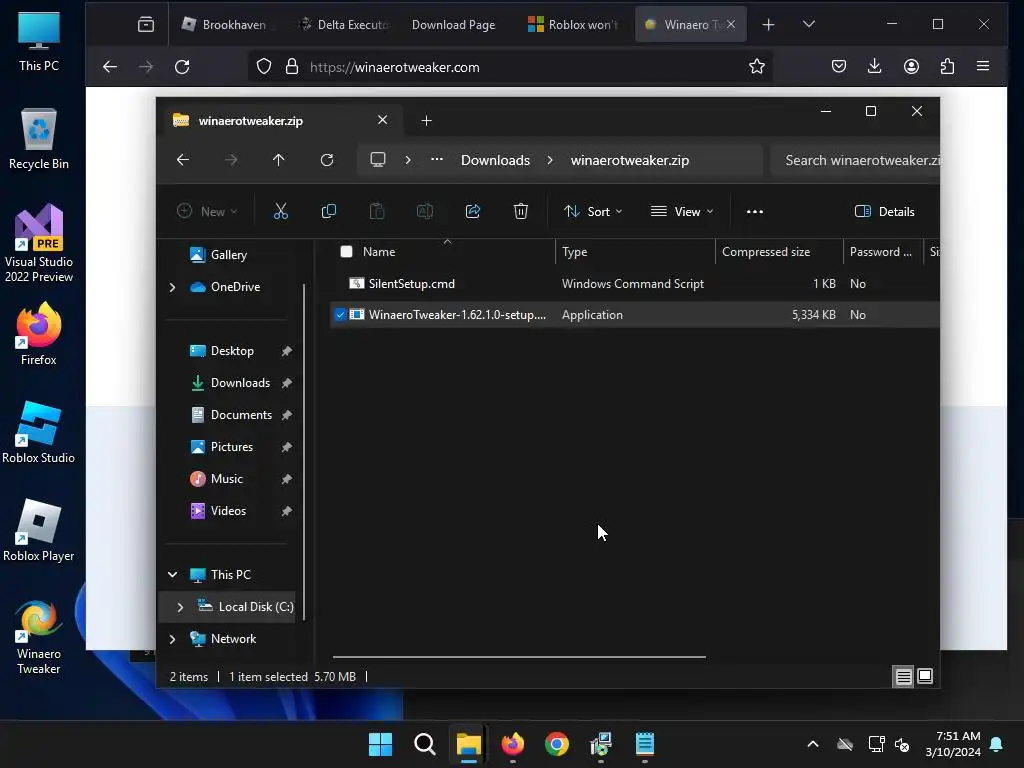Open Firefox extensions puzzle icon
Screen dimensions: 1024x768
[947, 67]
